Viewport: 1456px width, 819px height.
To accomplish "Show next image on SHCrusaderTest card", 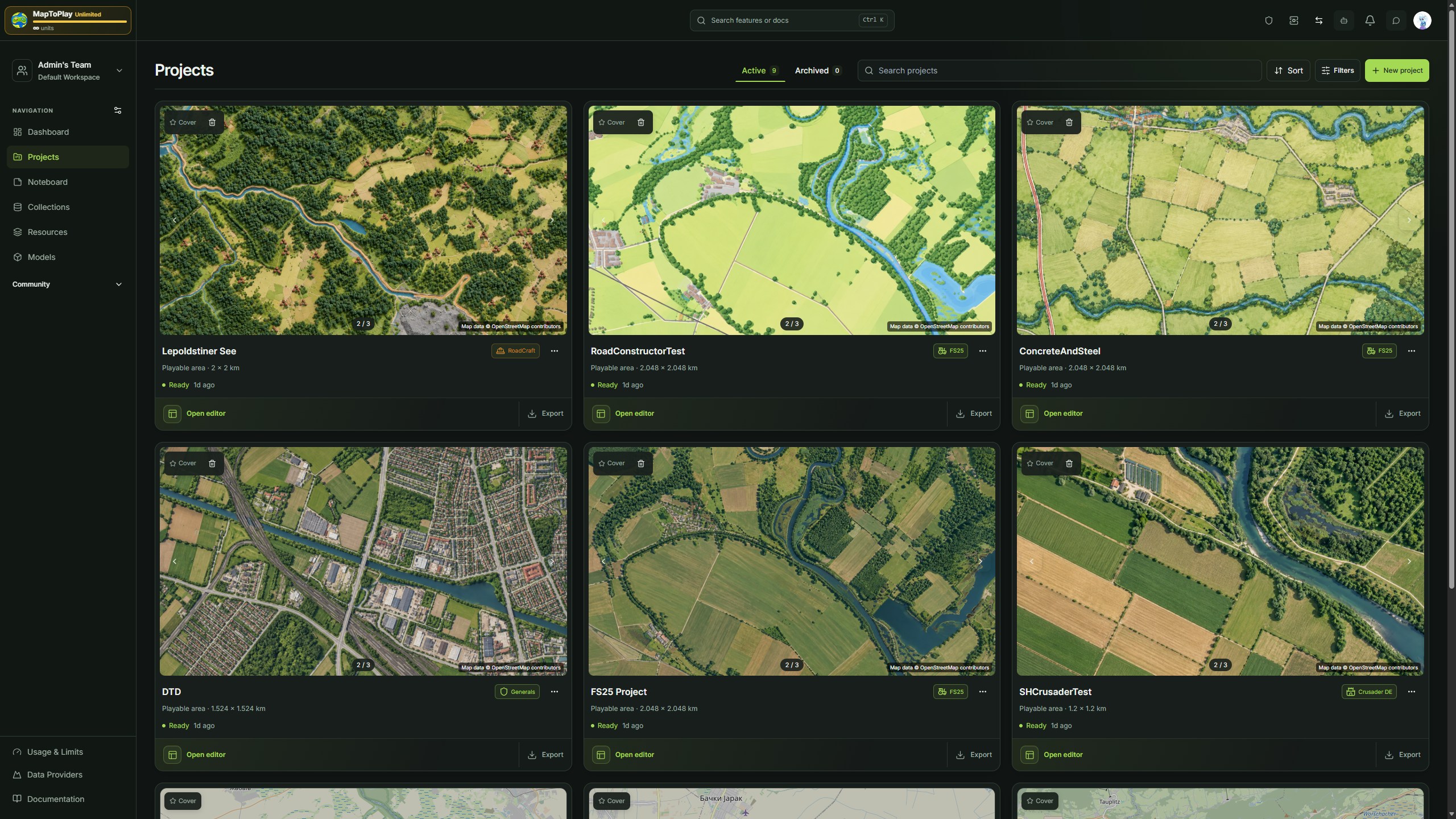I will pyautogui.click(x=1409, y=561).
